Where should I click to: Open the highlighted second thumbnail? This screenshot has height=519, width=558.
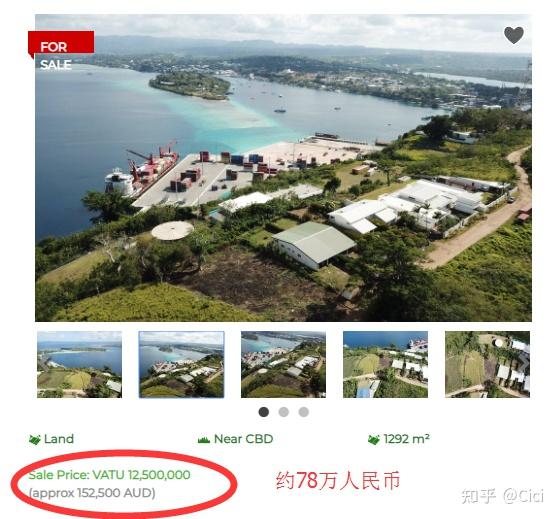coord(181,365)
